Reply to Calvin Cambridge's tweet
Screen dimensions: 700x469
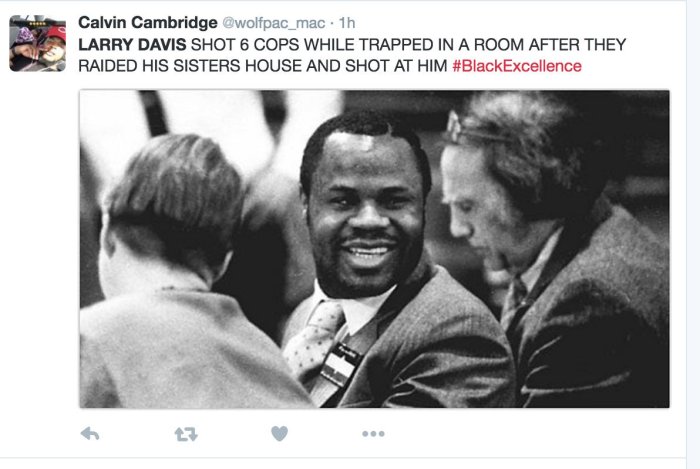point(90,434)
